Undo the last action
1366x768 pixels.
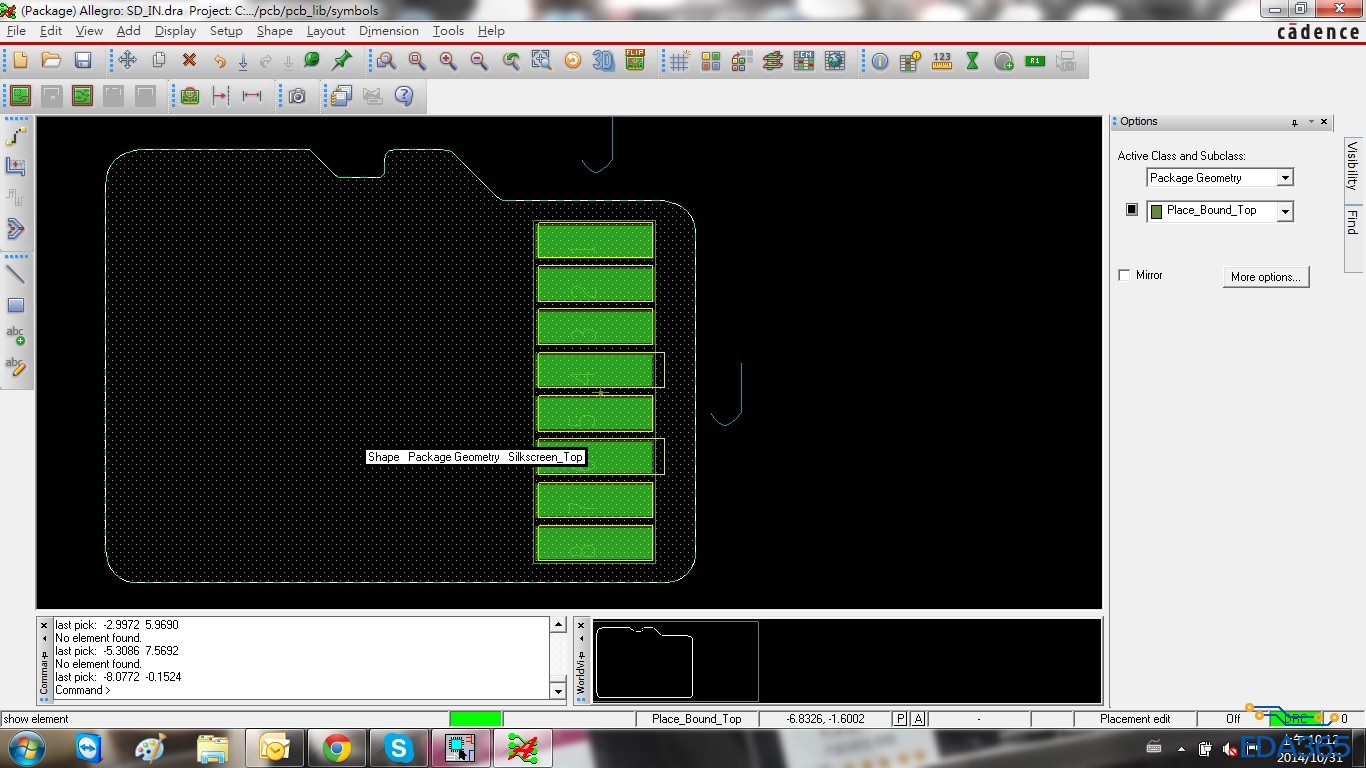(x=219, y=61)
